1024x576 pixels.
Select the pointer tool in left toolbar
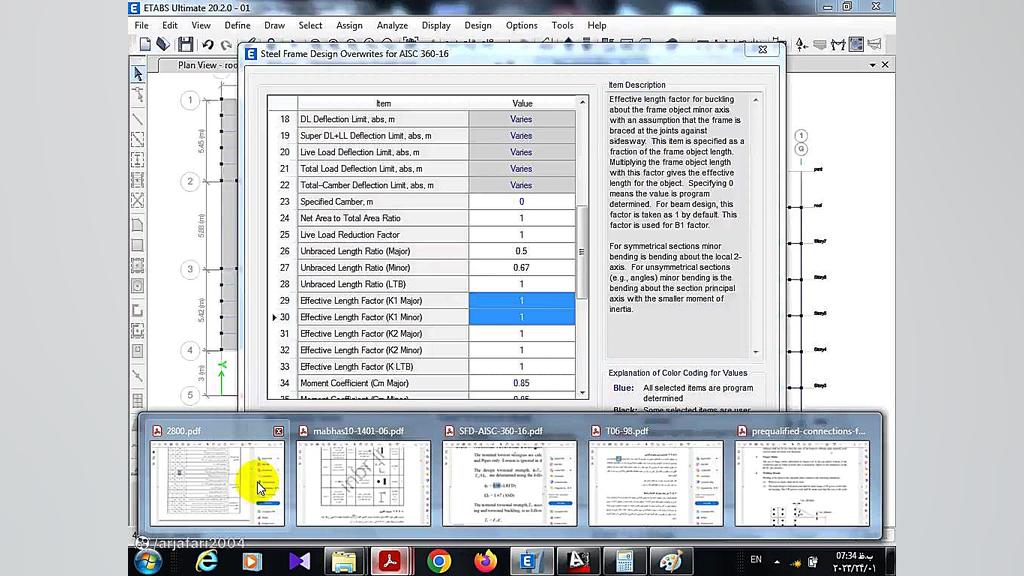(138, 74)
